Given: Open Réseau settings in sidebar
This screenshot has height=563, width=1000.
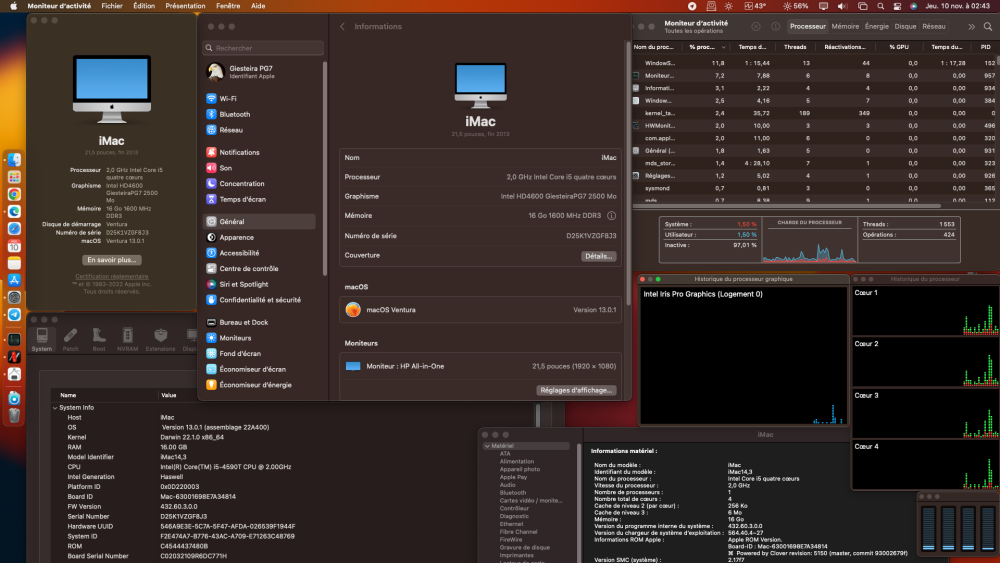Looking at the screenshot, I should coord(261,130).
